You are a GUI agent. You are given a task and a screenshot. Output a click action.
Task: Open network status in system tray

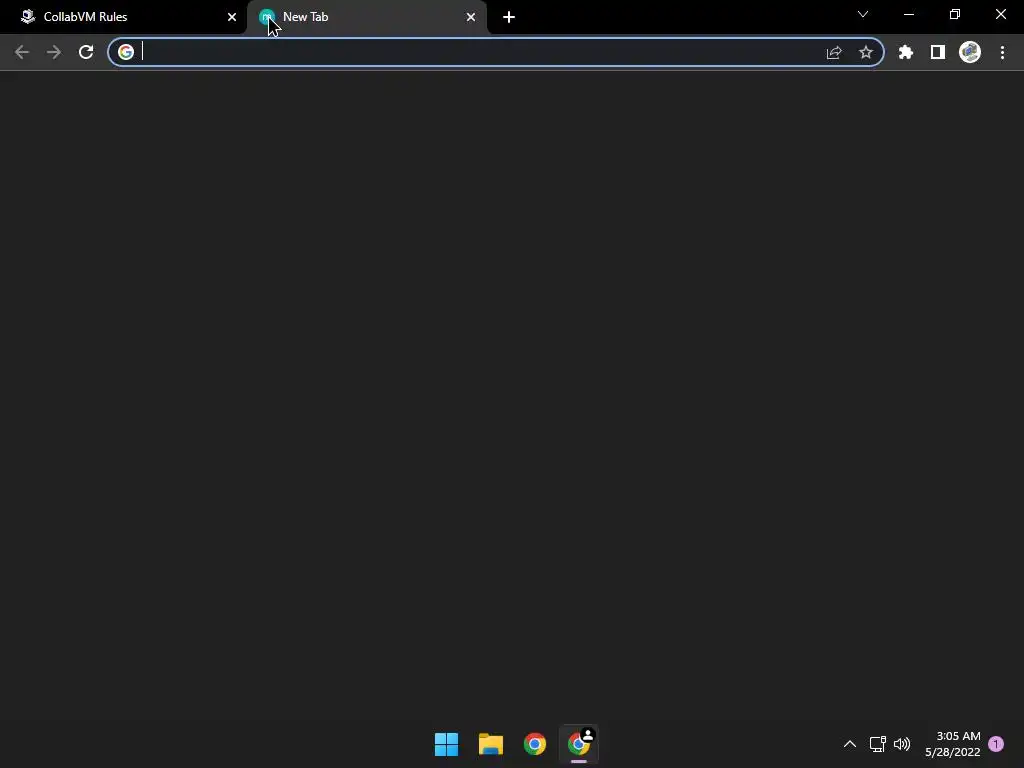878,744
